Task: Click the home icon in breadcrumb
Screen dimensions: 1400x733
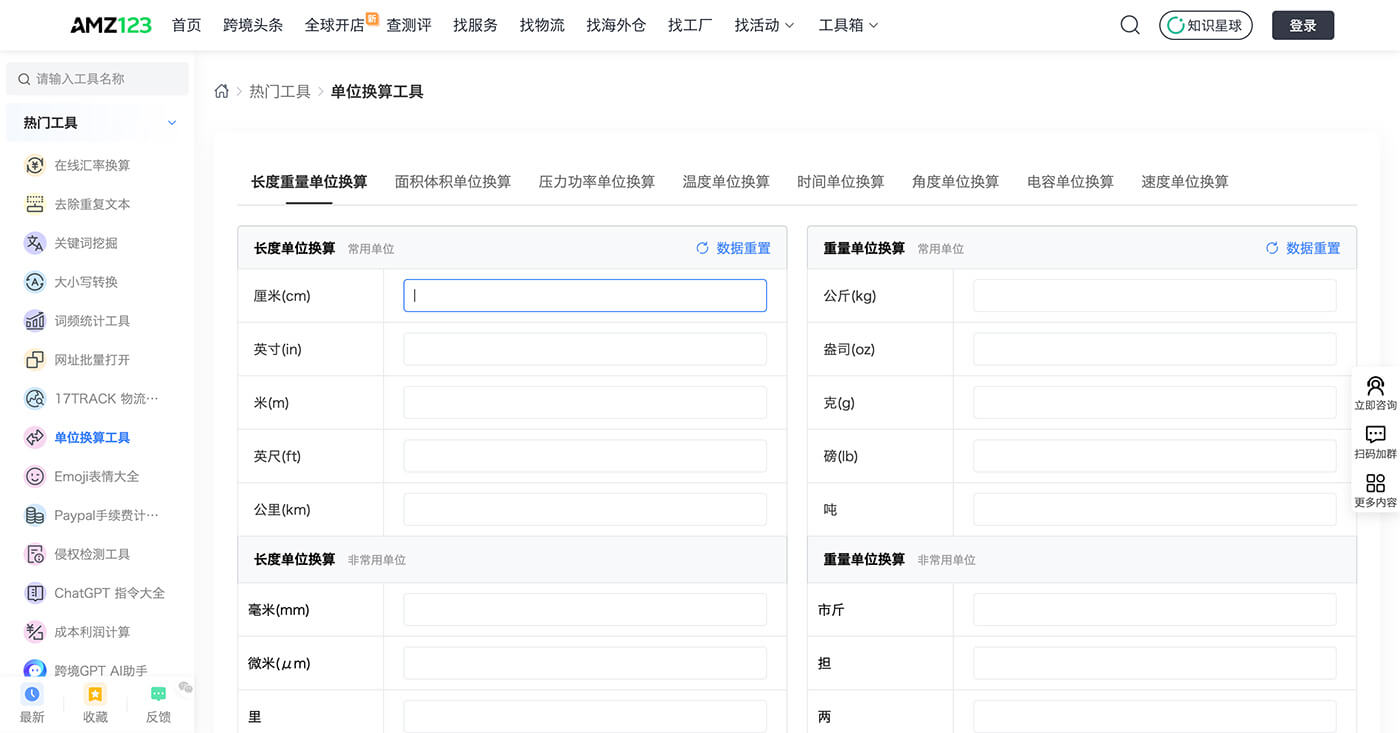Action: coord(222,91)
